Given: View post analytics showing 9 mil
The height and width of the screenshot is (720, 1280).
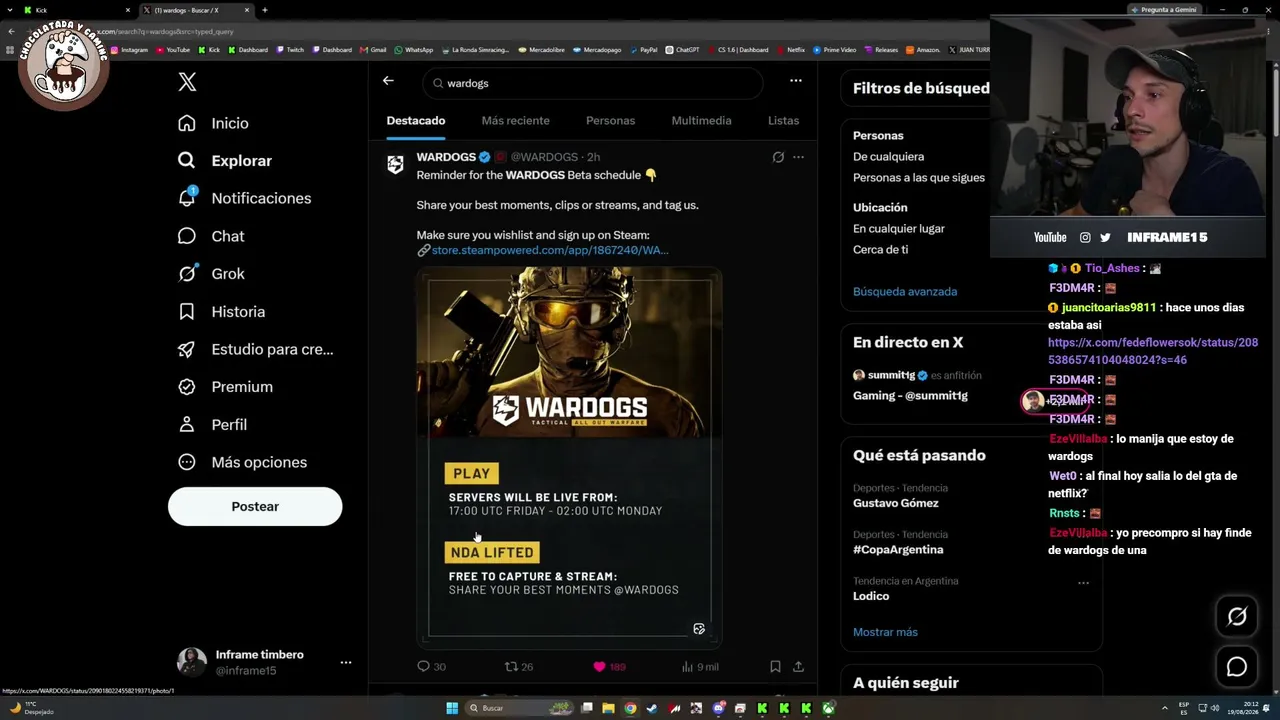Looking at the screenshot, I should click(700, 666).
